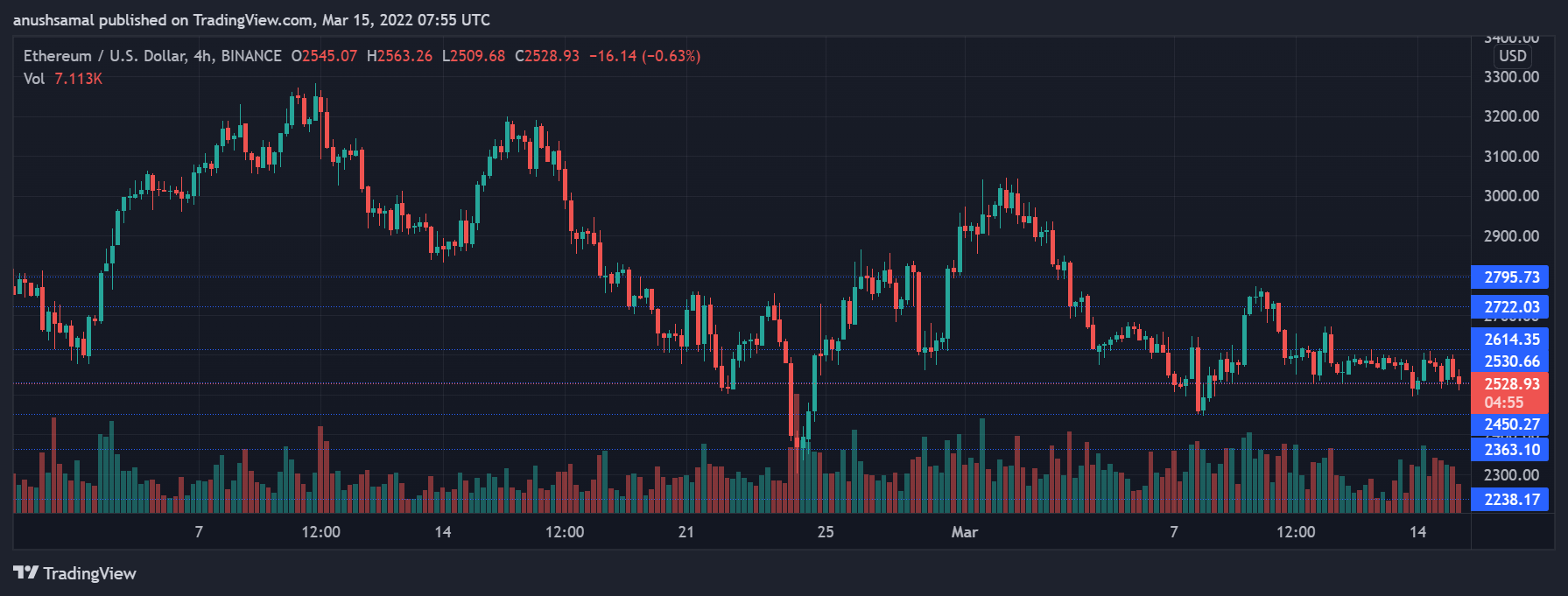This screenshot has width=1568, height=596.
Task: Open the USD currency selector
Action: (x=1512, y=56)
